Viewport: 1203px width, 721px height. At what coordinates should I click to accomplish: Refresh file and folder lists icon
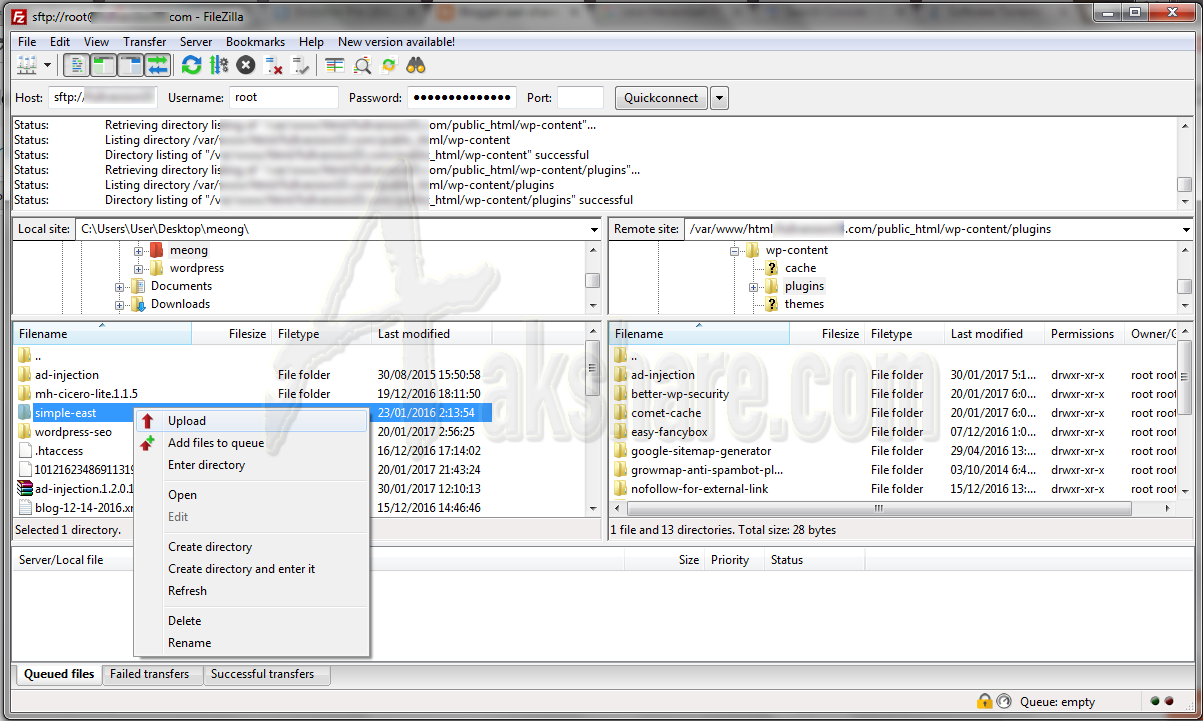click(x=191, y=66)
